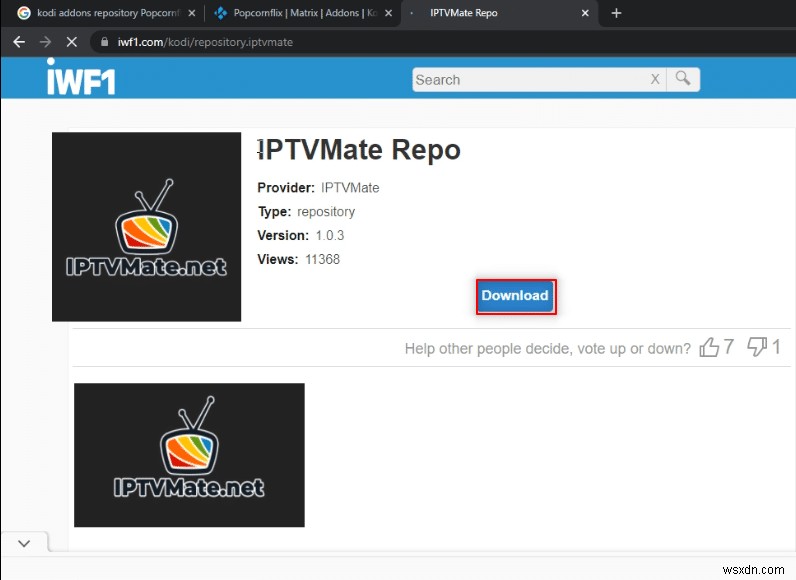Click the IWF1 site logo

(81, 77)
